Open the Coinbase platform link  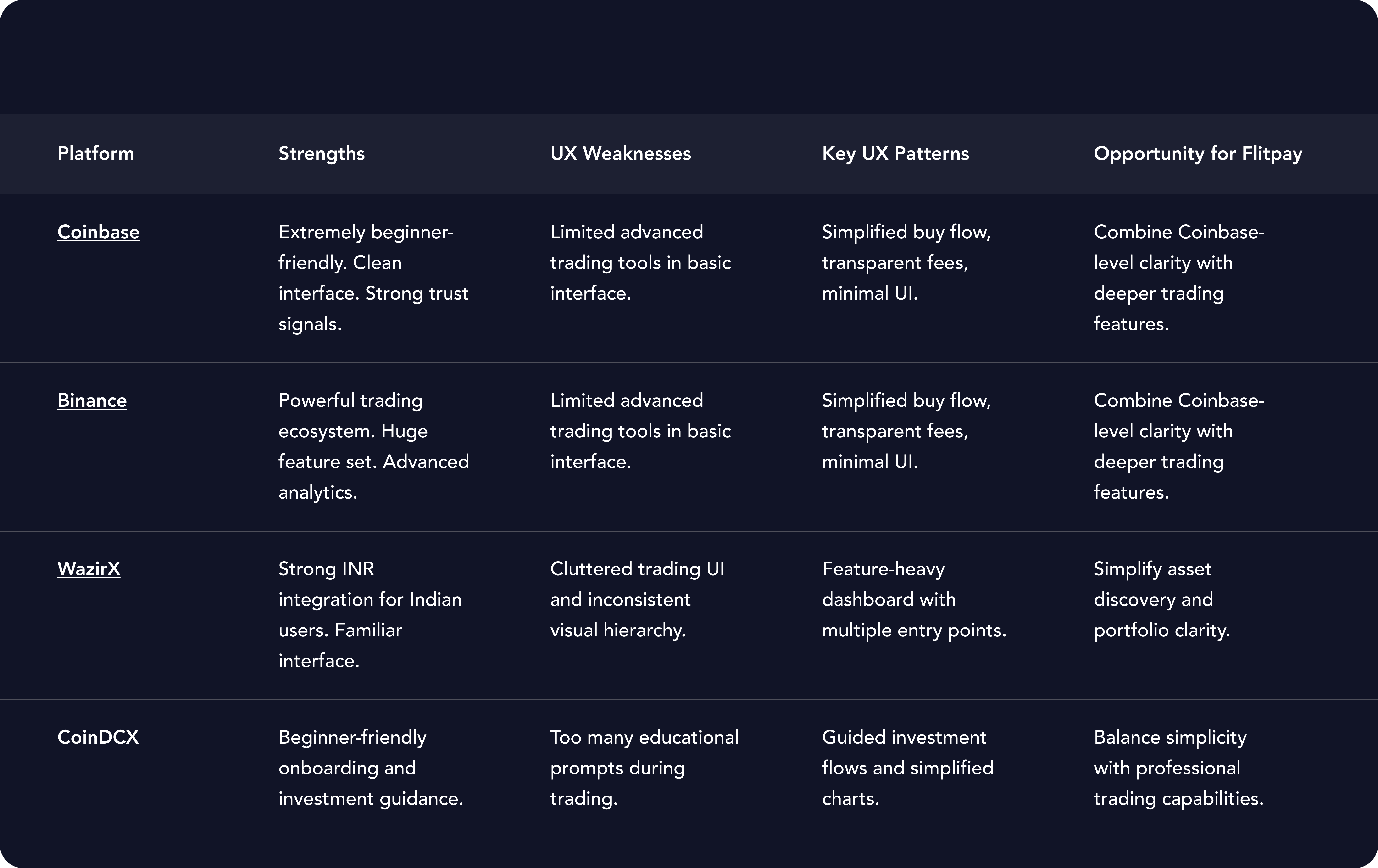point(98,232)
